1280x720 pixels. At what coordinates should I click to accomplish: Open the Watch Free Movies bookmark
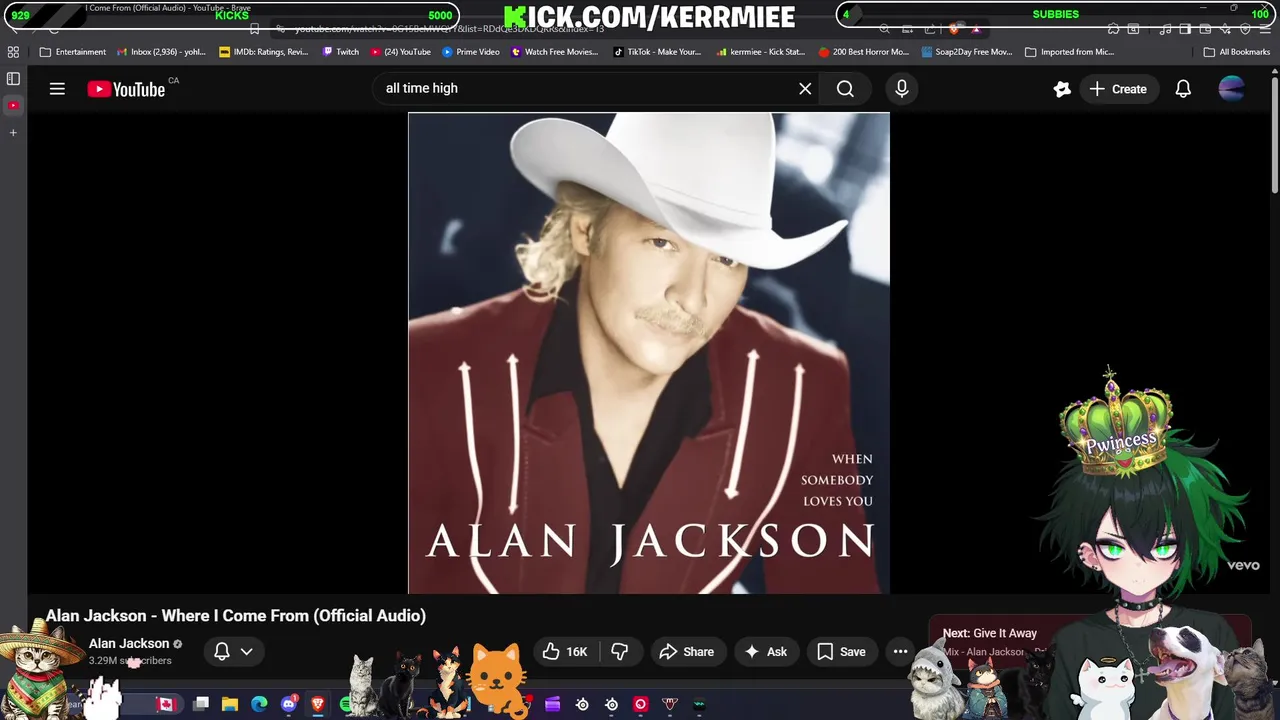tap(555, 52)
